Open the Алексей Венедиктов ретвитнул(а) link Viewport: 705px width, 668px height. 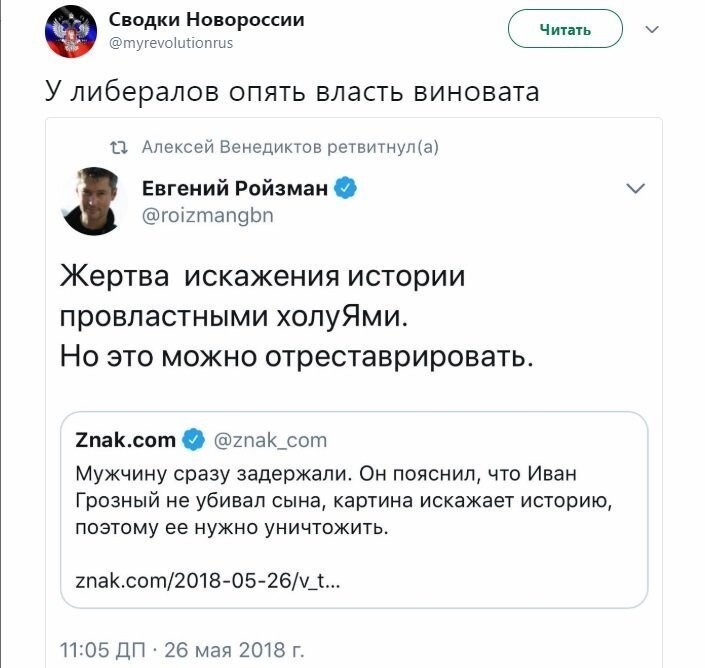coord(290,147)
